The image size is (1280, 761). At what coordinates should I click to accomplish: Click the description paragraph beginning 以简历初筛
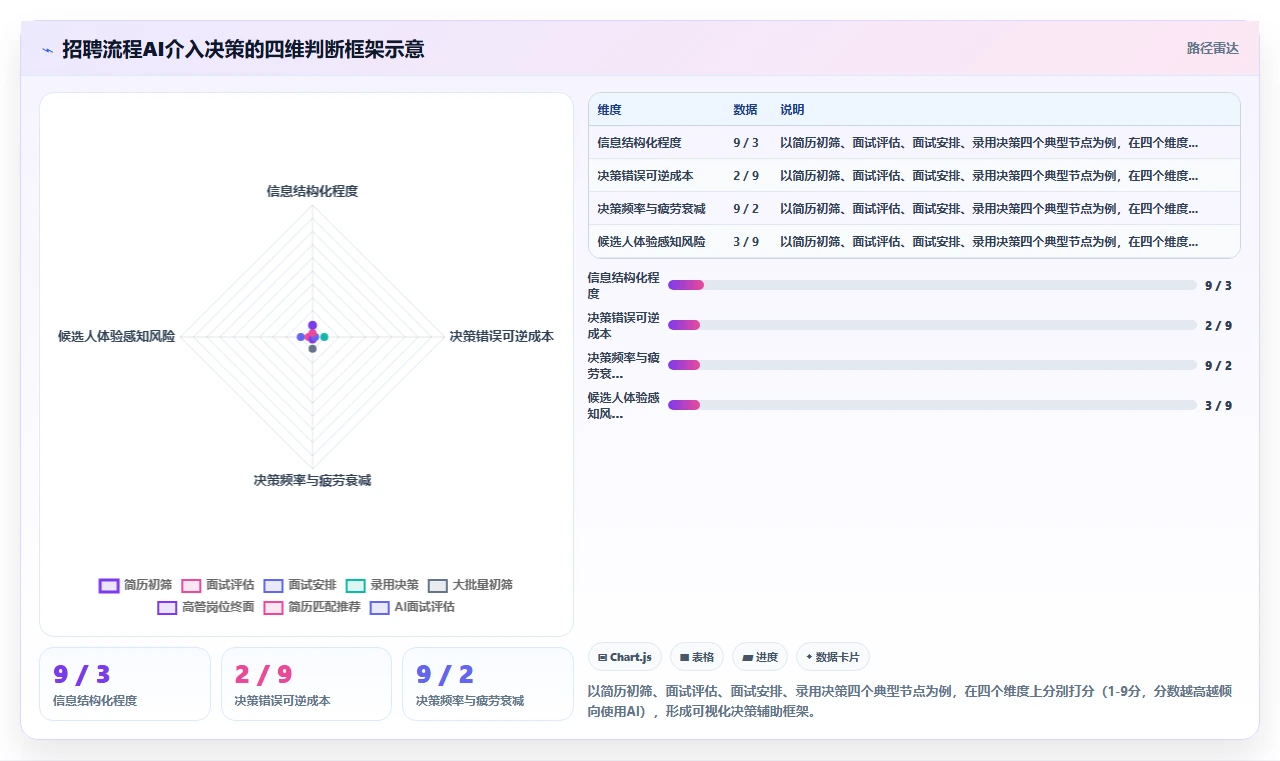click(x=909, y=702)
